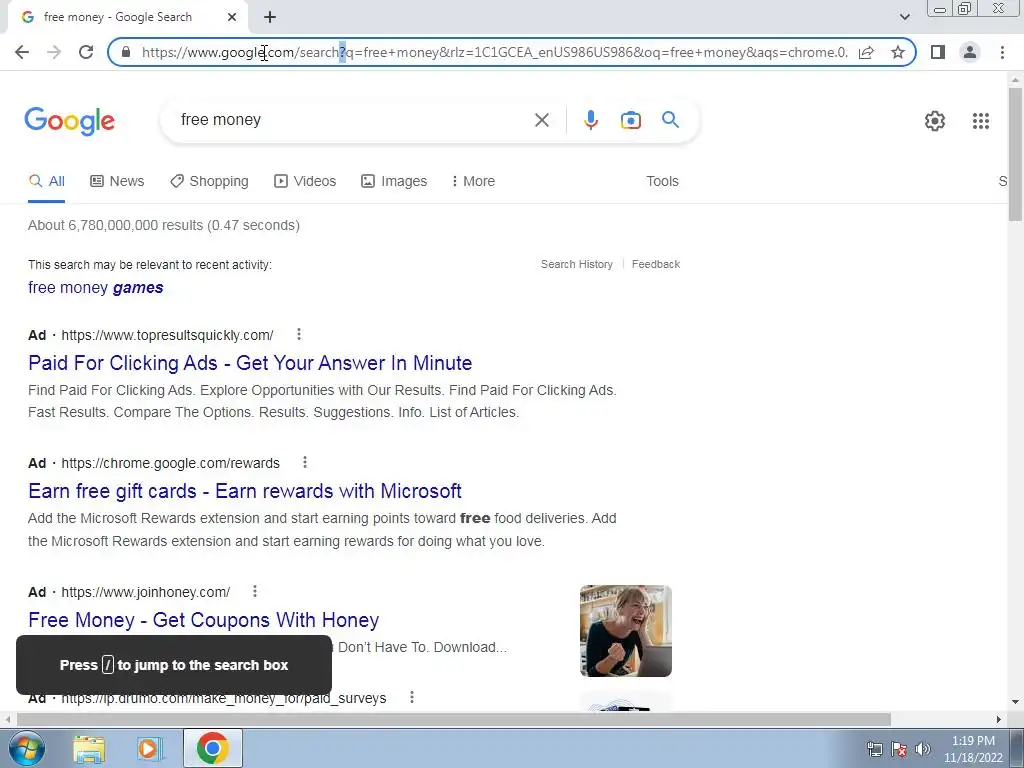The width and height of the screenshot is (1024, 768).
Task: Bookmark this tab with the star icon
Action: (898, 52)
